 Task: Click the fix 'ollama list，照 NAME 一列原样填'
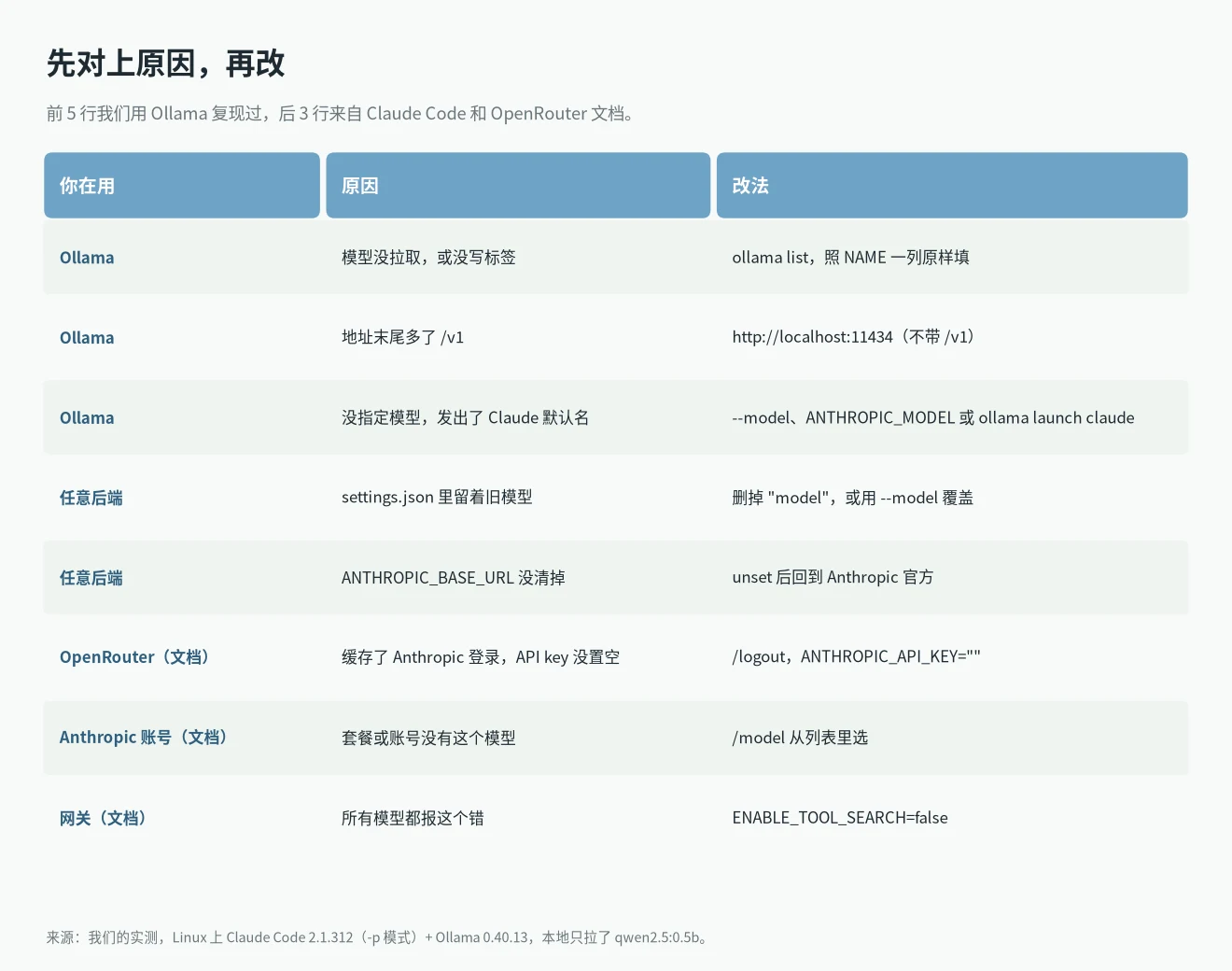point(850,258)
